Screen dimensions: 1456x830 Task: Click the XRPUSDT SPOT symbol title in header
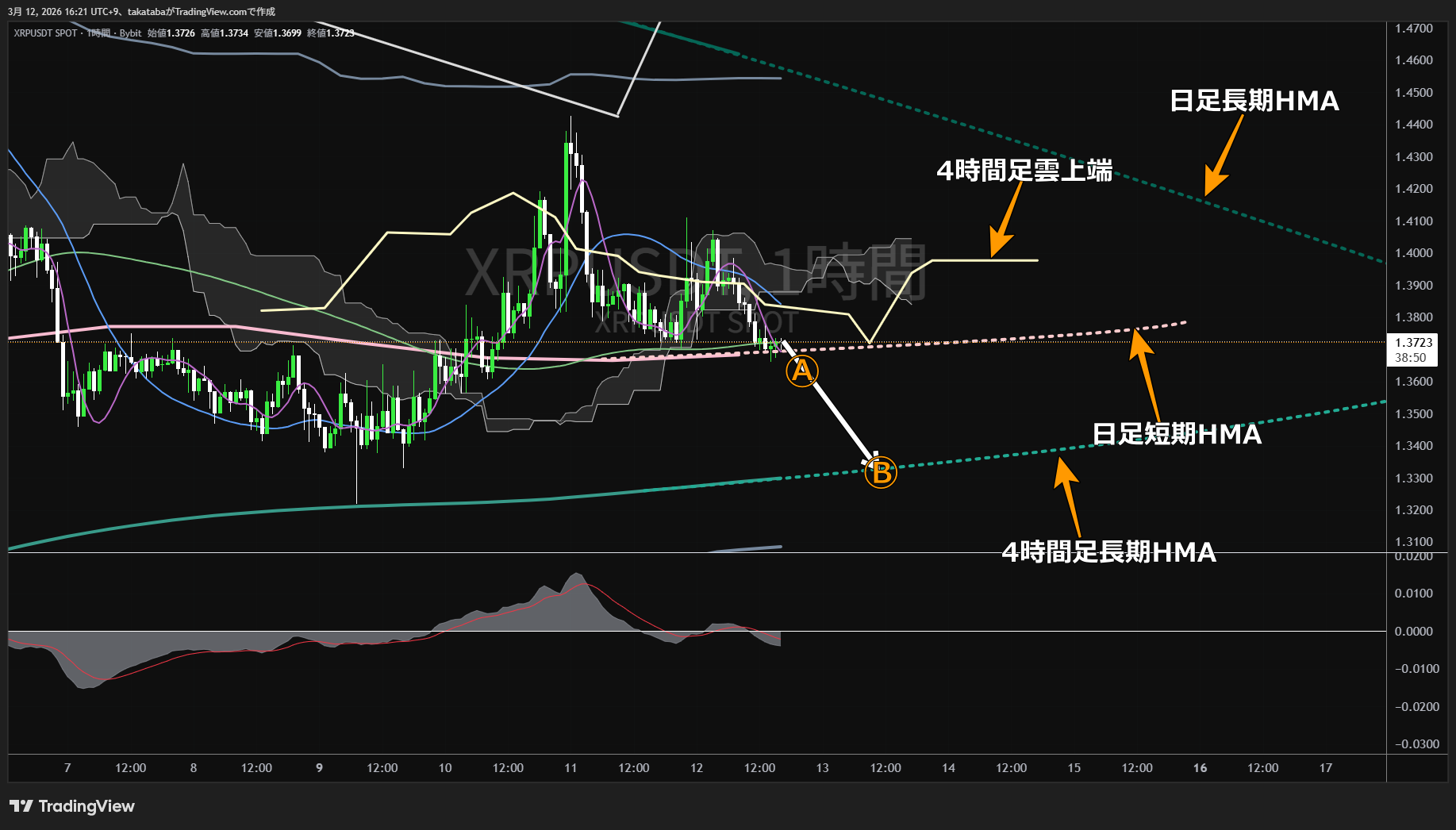coord(45,33)
